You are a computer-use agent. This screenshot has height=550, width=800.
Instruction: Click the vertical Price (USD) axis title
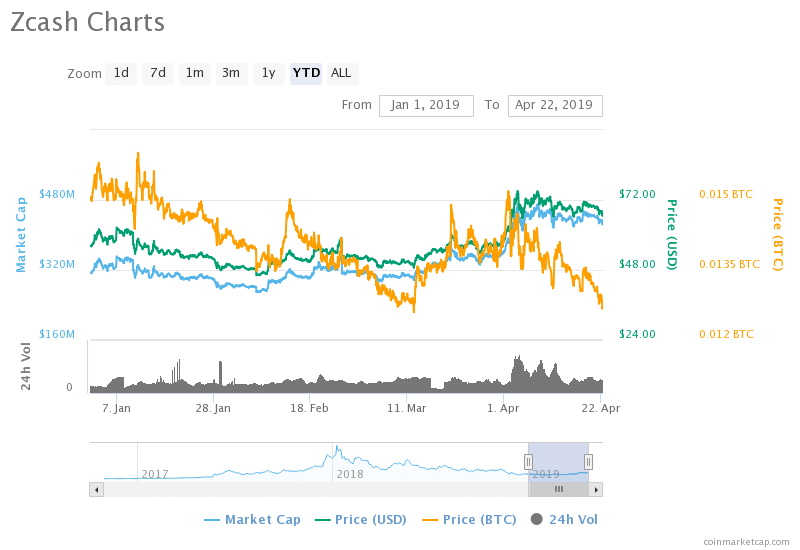(672, 235)
